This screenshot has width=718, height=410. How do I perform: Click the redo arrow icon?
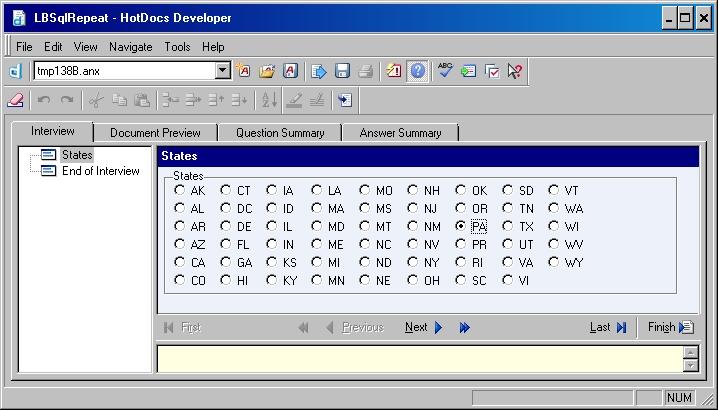pyautogui.click(x=67, y=100)
